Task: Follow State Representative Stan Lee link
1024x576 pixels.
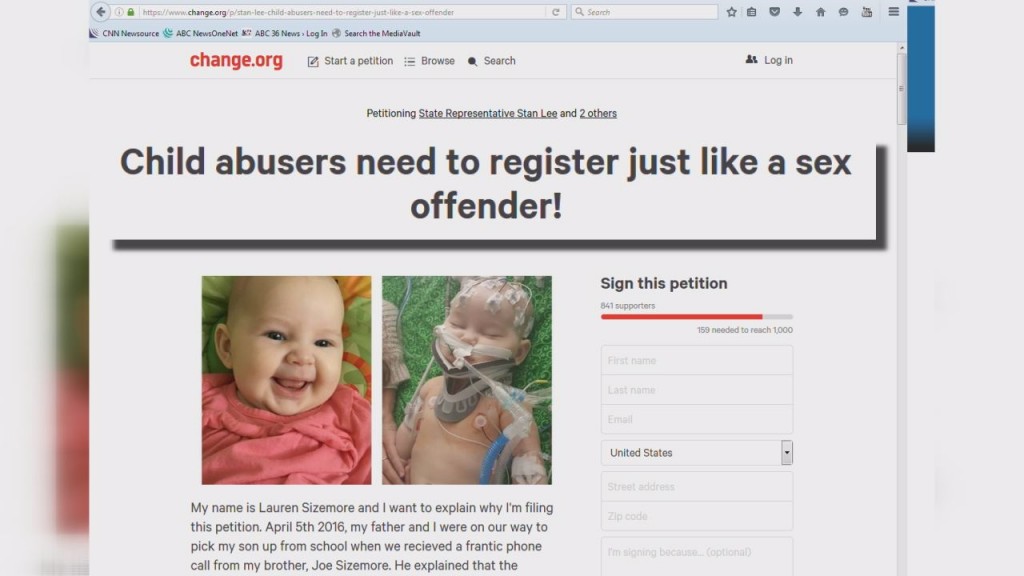Action: pos(488,113)
